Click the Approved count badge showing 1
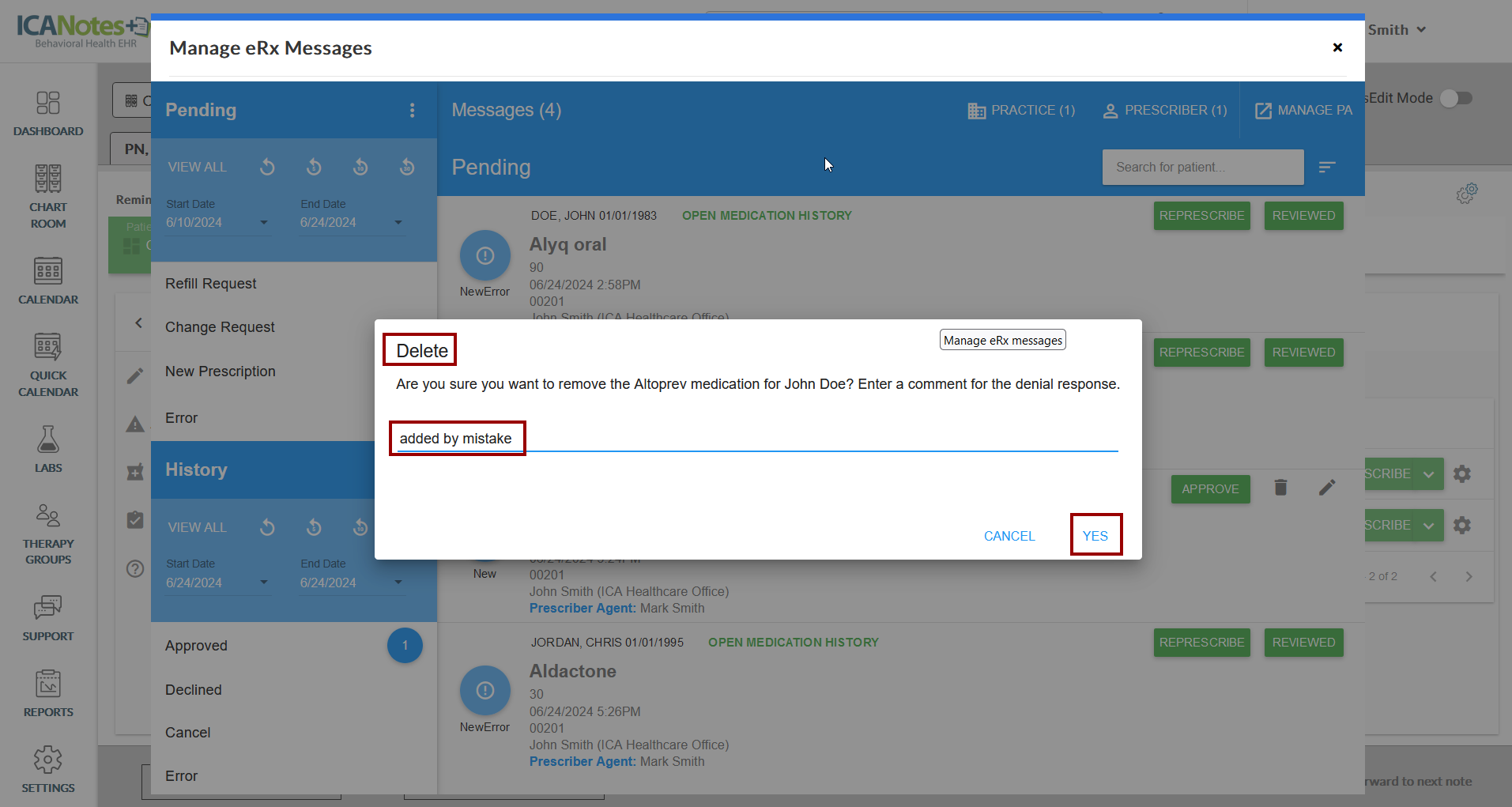 tap(405, 646)
